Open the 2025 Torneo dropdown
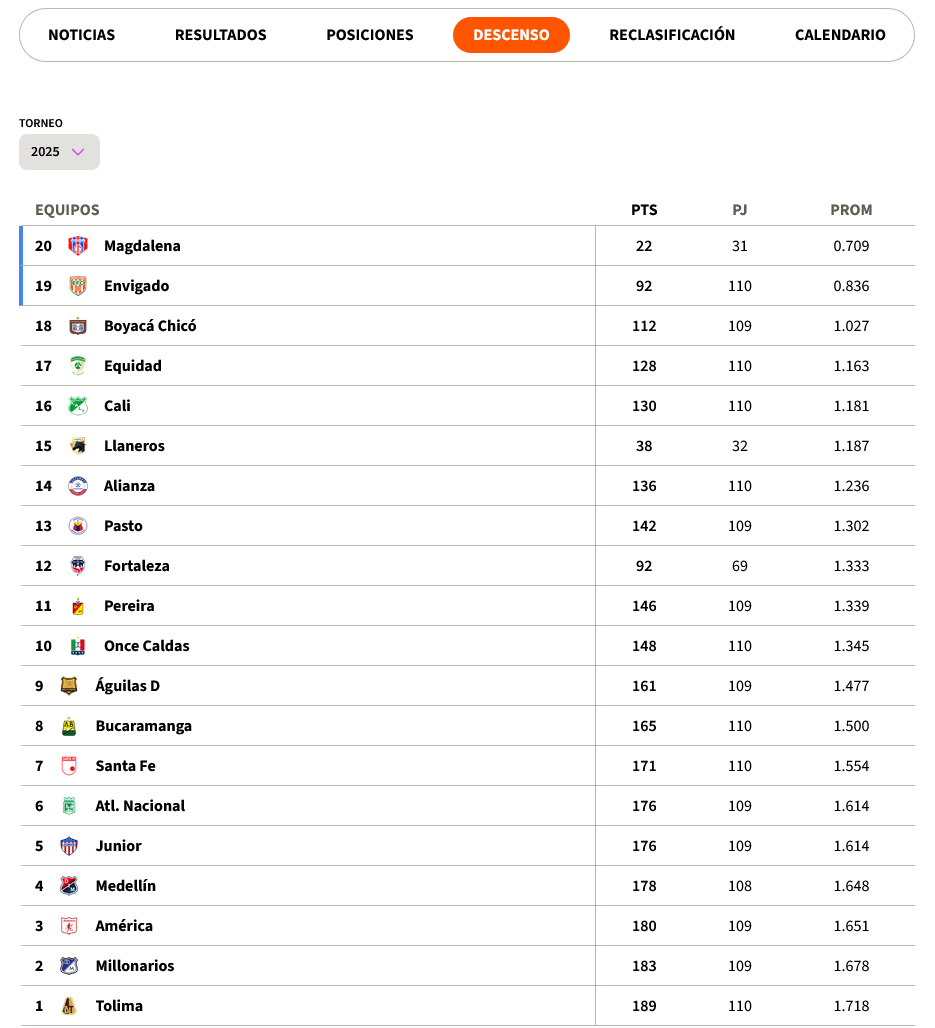The image size is (935, 1028). [x=59, y=152]
